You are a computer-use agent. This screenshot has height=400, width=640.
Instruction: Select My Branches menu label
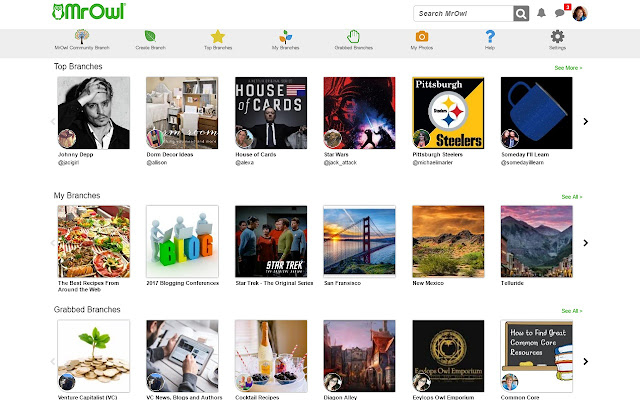[285, 48]
